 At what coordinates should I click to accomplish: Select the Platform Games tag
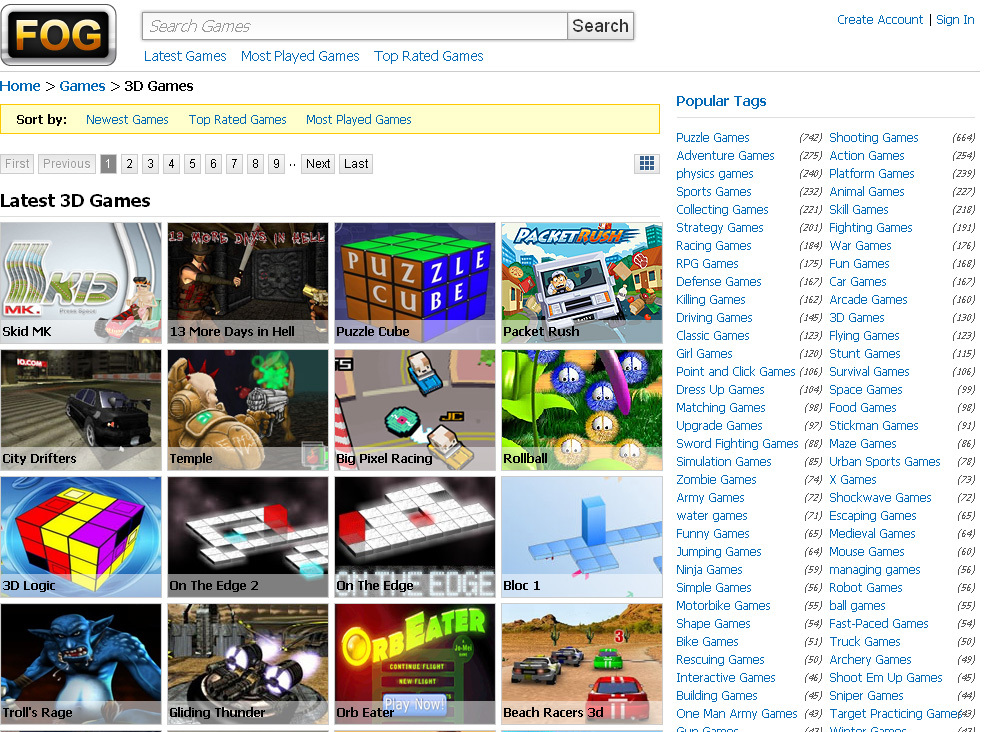click(x=871, y=174)
